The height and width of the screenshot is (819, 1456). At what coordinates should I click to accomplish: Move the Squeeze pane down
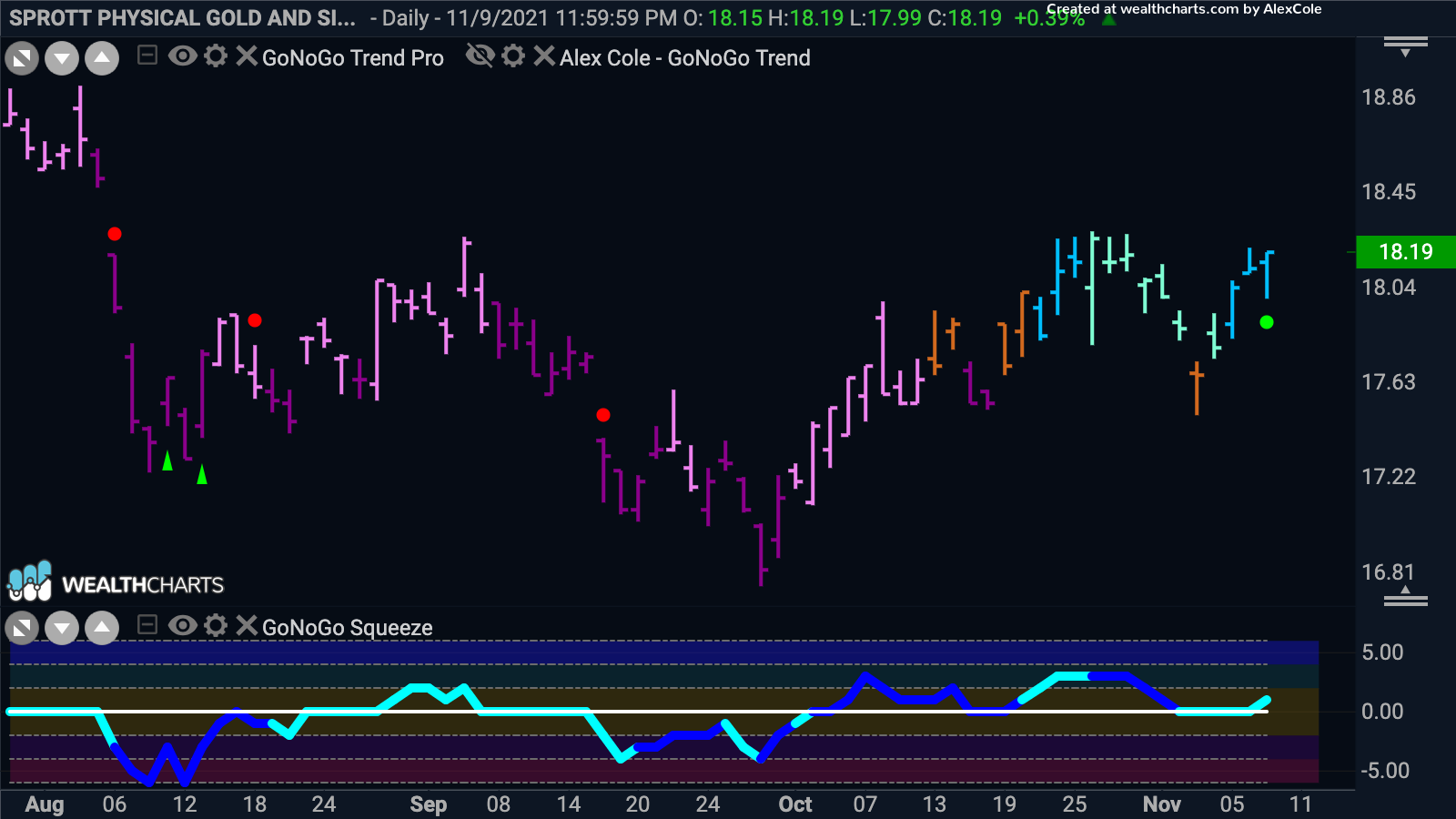click(62, 628)
